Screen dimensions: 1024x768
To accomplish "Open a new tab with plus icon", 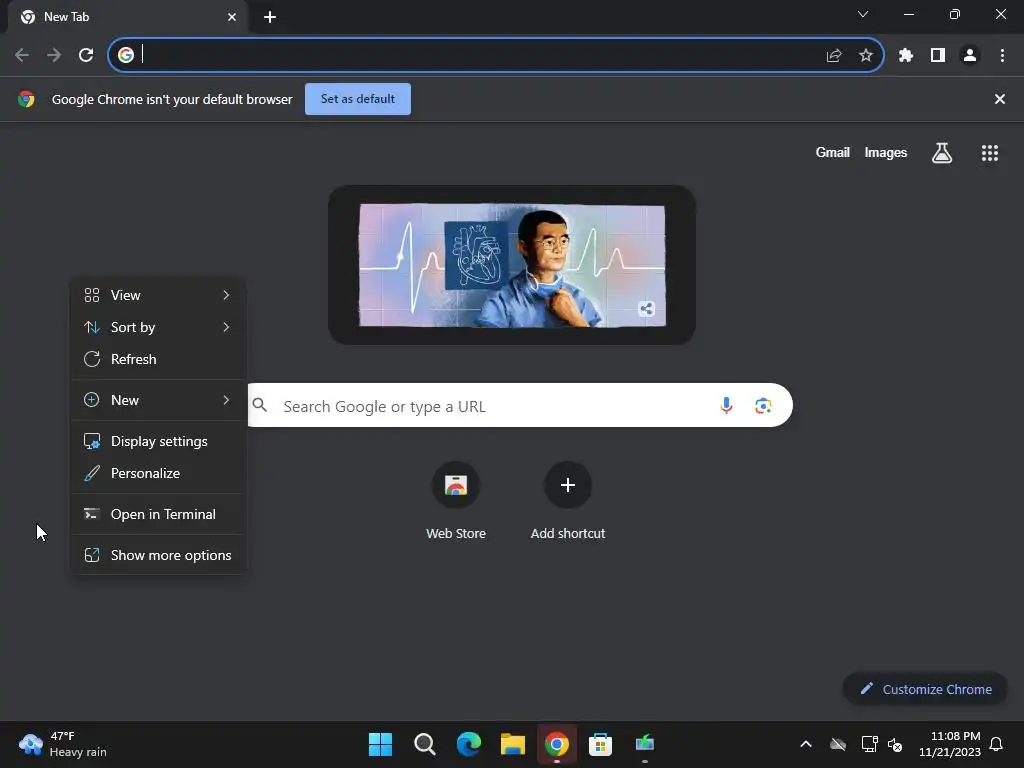I will pos(270,17).
